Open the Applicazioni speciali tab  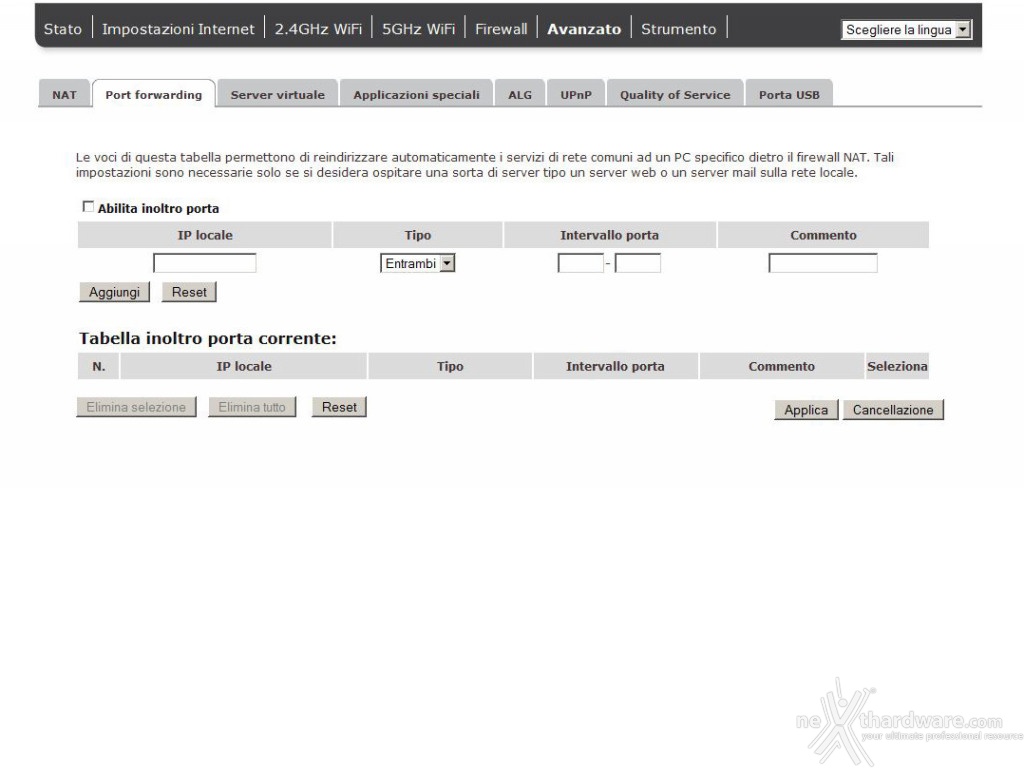tap(417, 95)
